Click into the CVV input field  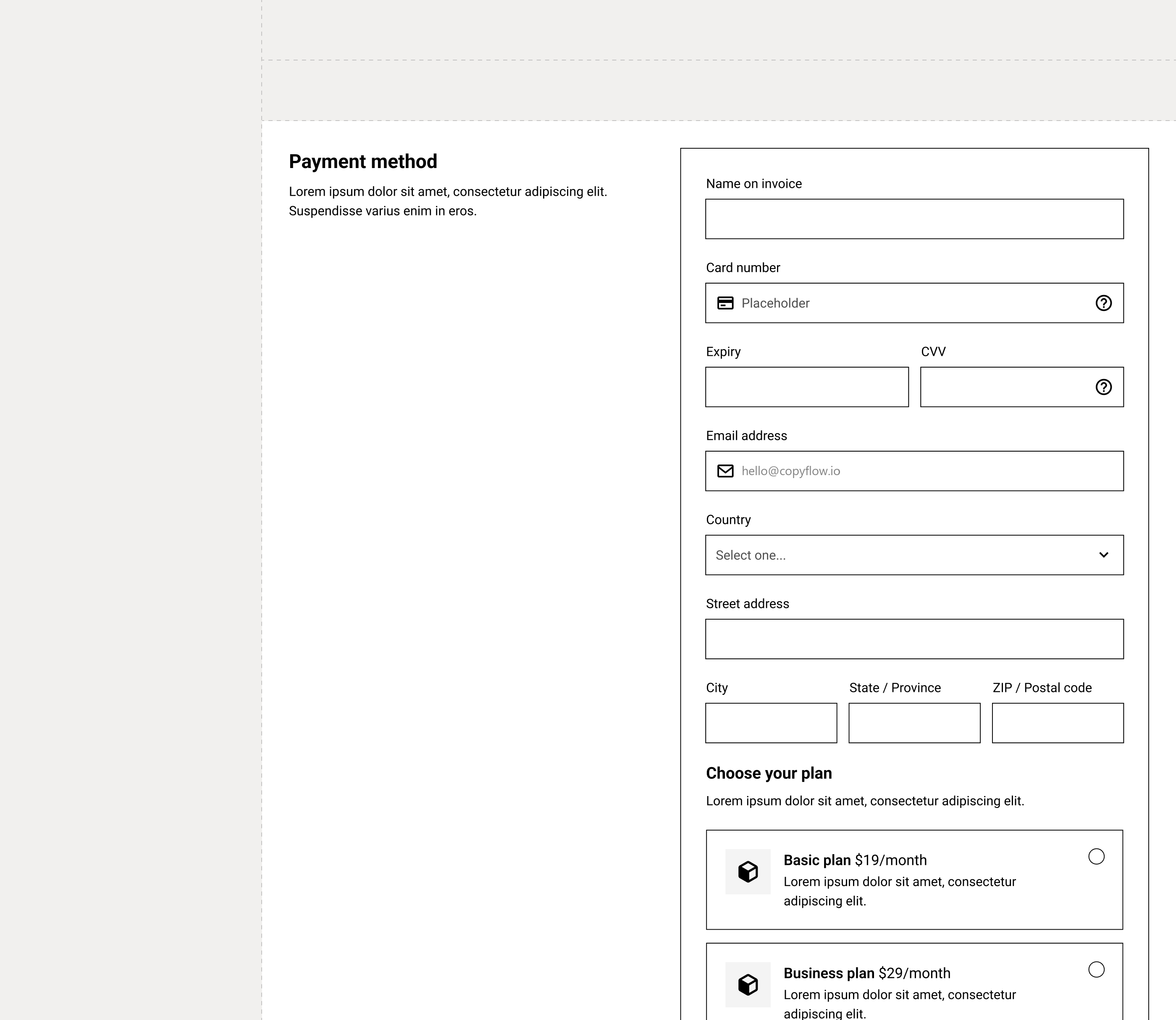click(x=1022, y=387)
